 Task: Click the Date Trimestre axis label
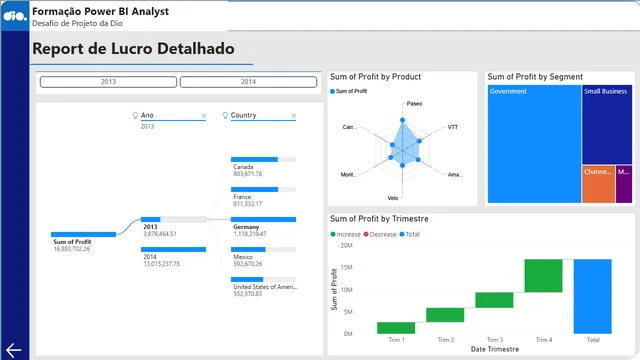[495, 349]
